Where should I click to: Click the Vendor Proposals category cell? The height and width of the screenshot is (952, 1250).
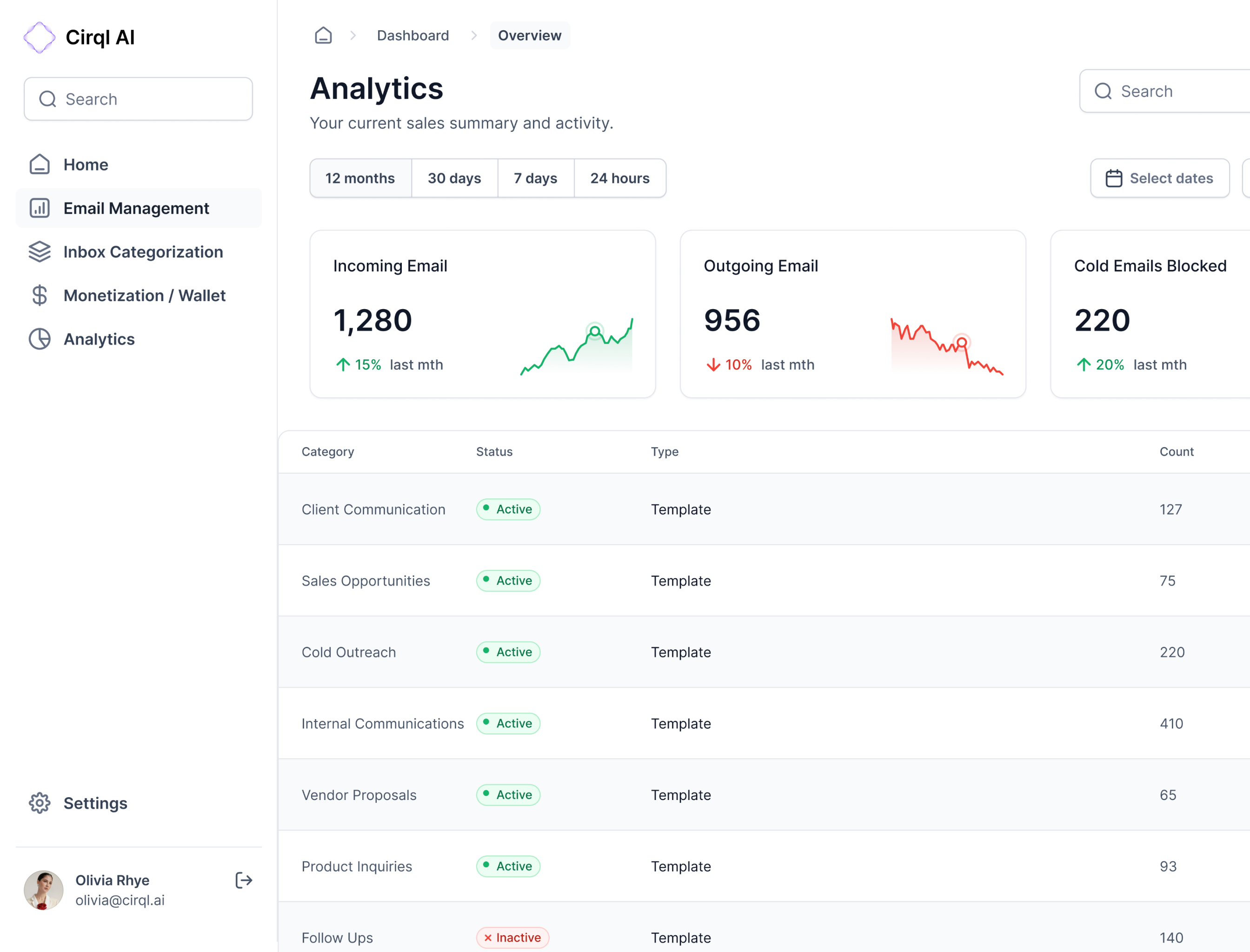click(359, 795)
